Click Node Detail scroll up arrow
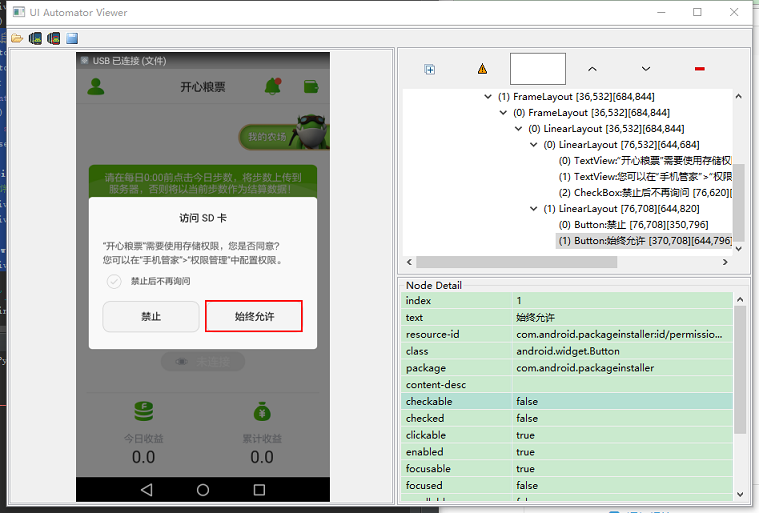Viewport: 759px width, 513px height. [740, 300]
